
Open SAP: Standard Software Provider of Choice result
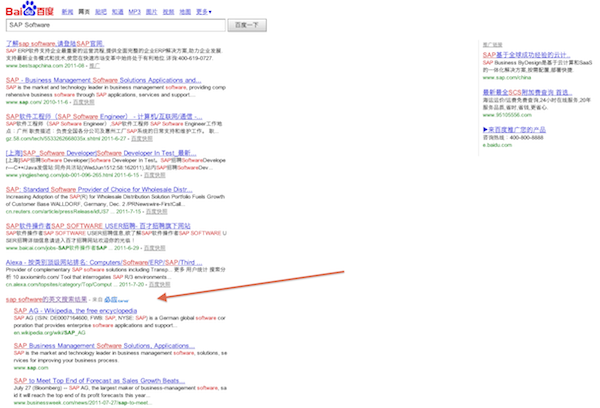99,189
